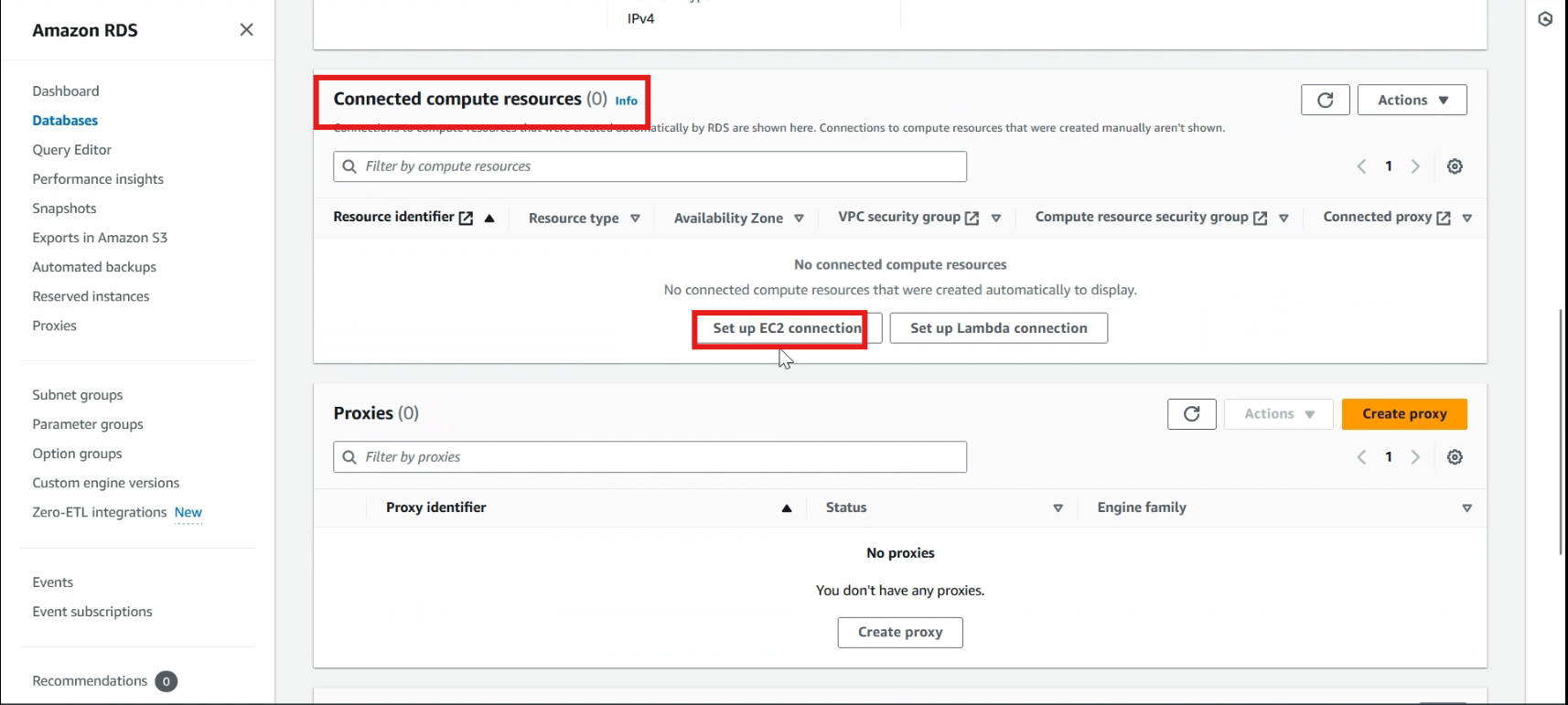Open Option groups page
This screenshot has height=705, width=1568.
(77, 453)
